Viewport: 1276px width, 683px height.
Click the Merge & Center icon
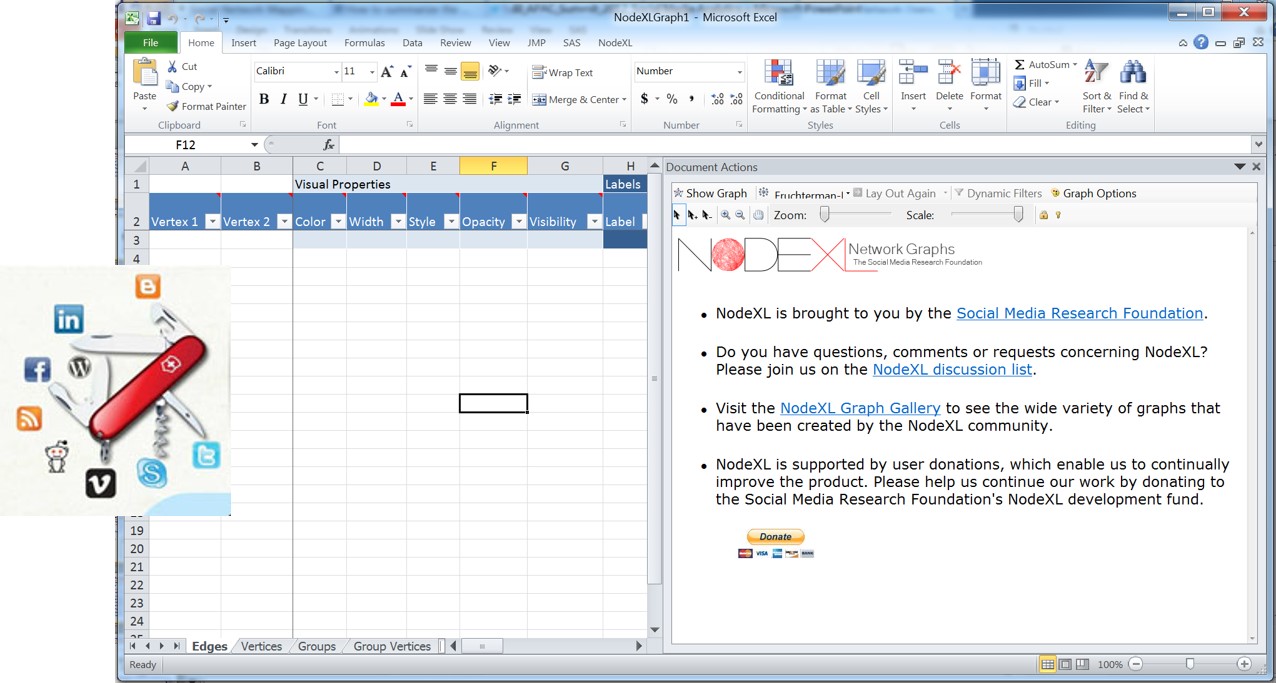tap(540, 100)
